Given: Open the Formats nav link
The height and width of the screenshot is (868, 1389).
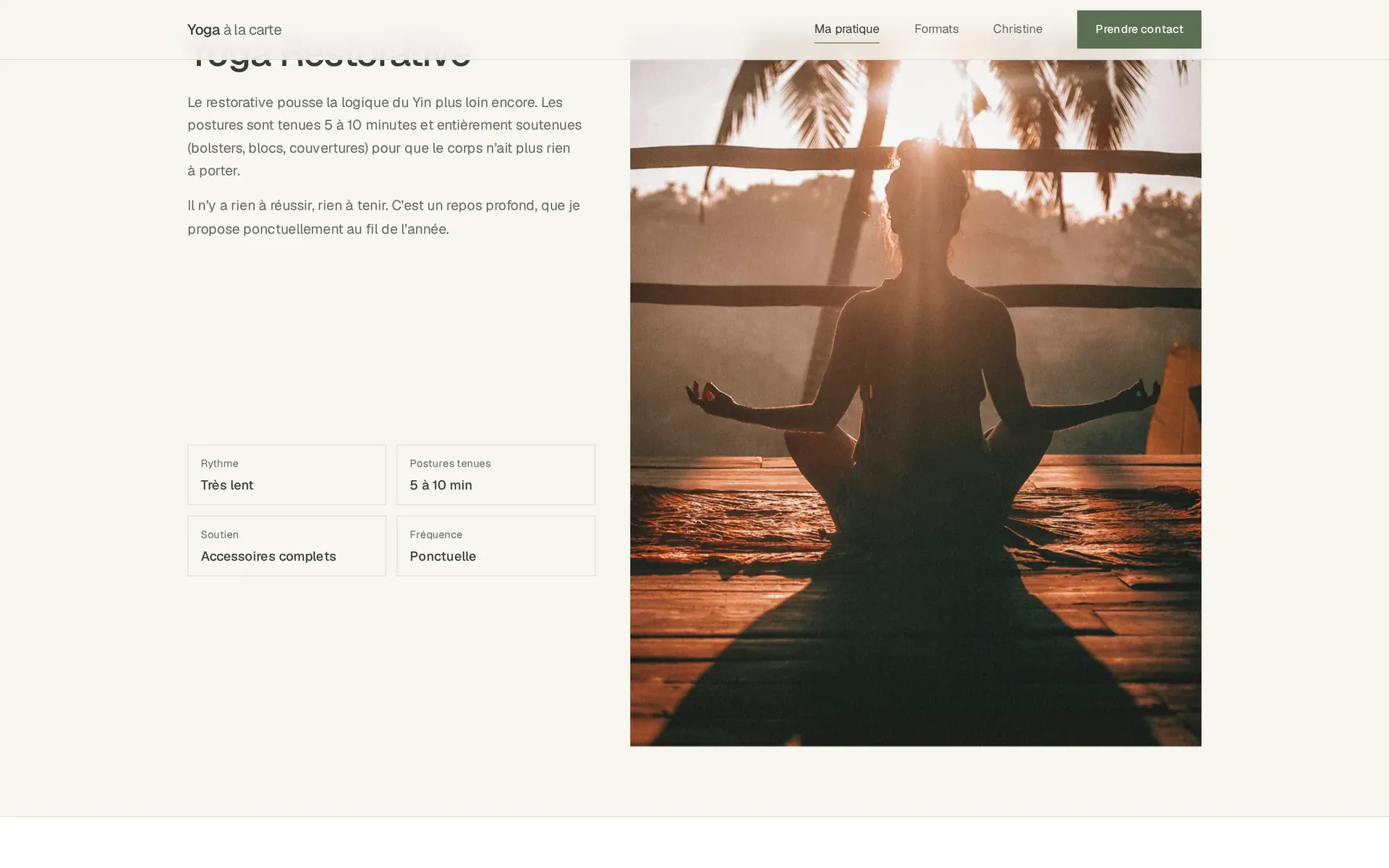Looking at the screenshot, I should point(936,29).
